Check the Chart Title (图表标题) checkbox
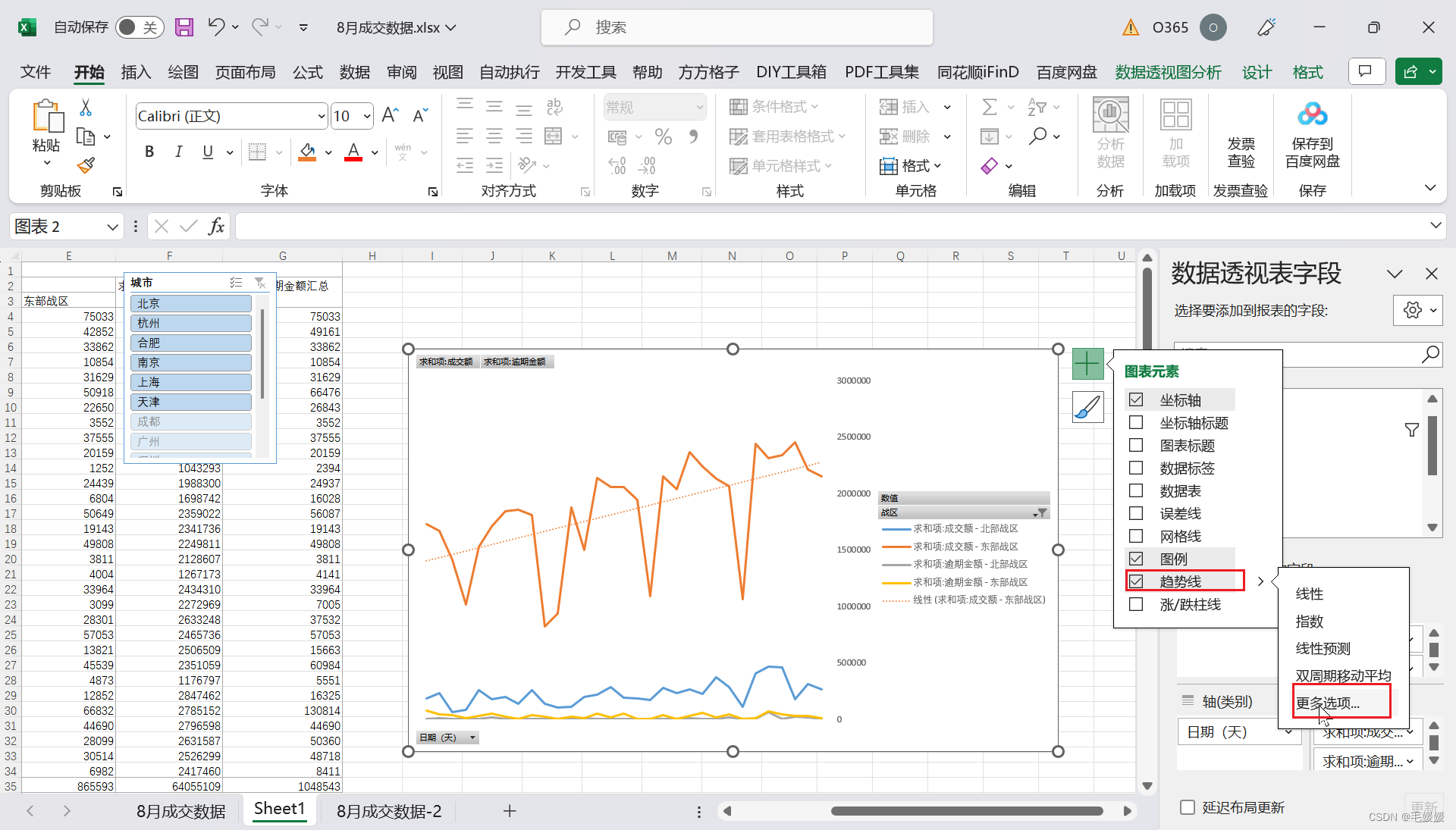Image resolution: width=1456 pixels, height=830 pixels. pyautogui.click(x=1136, y=445)
